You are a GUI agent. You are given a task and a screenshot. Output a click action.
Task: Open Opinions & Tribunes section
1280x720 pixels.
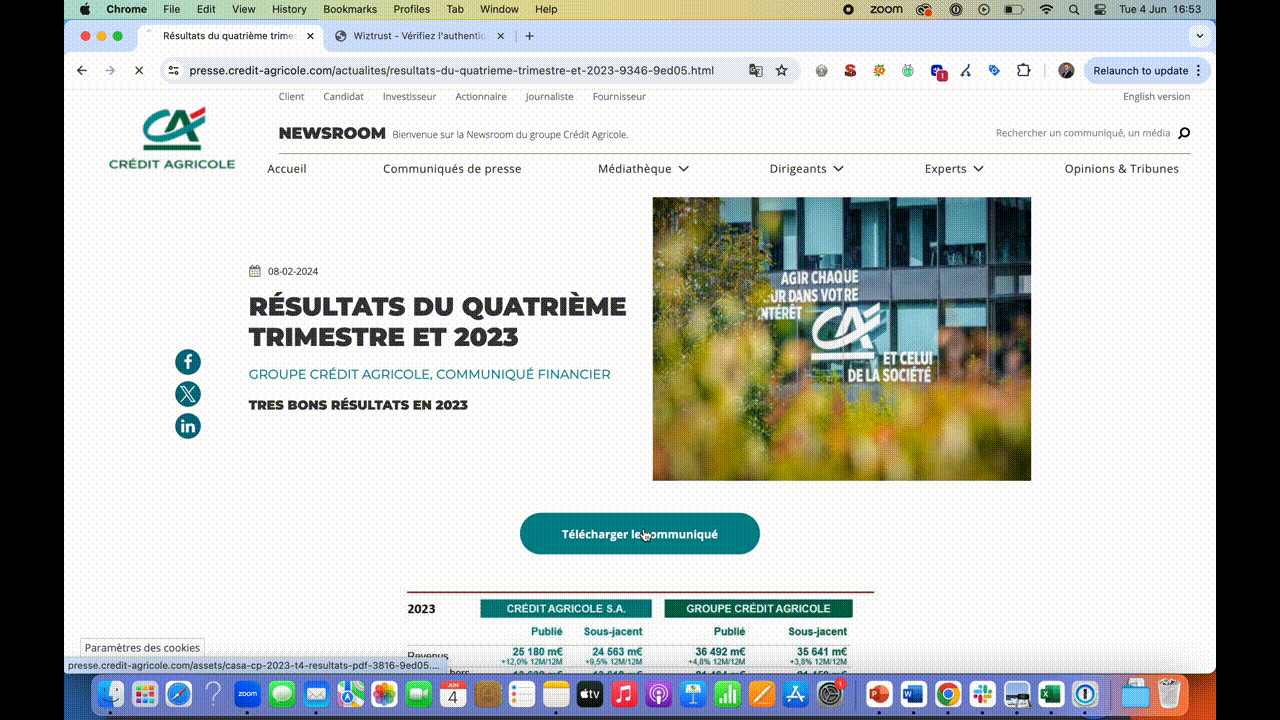pyautogui.click(x=1121, y=169)
